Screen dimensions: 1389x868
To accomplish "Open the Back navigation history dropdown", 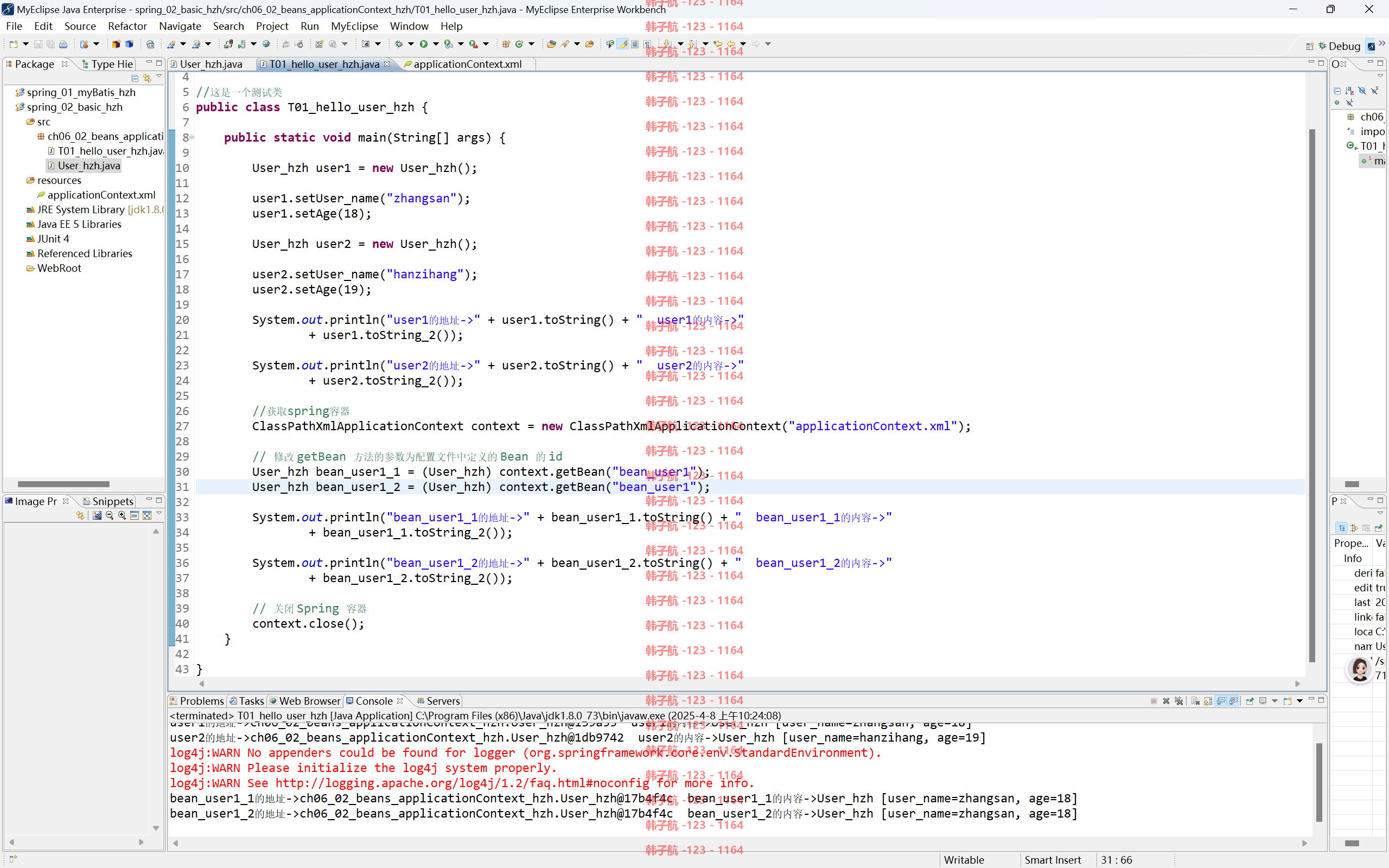I will [x=743, y=44].
